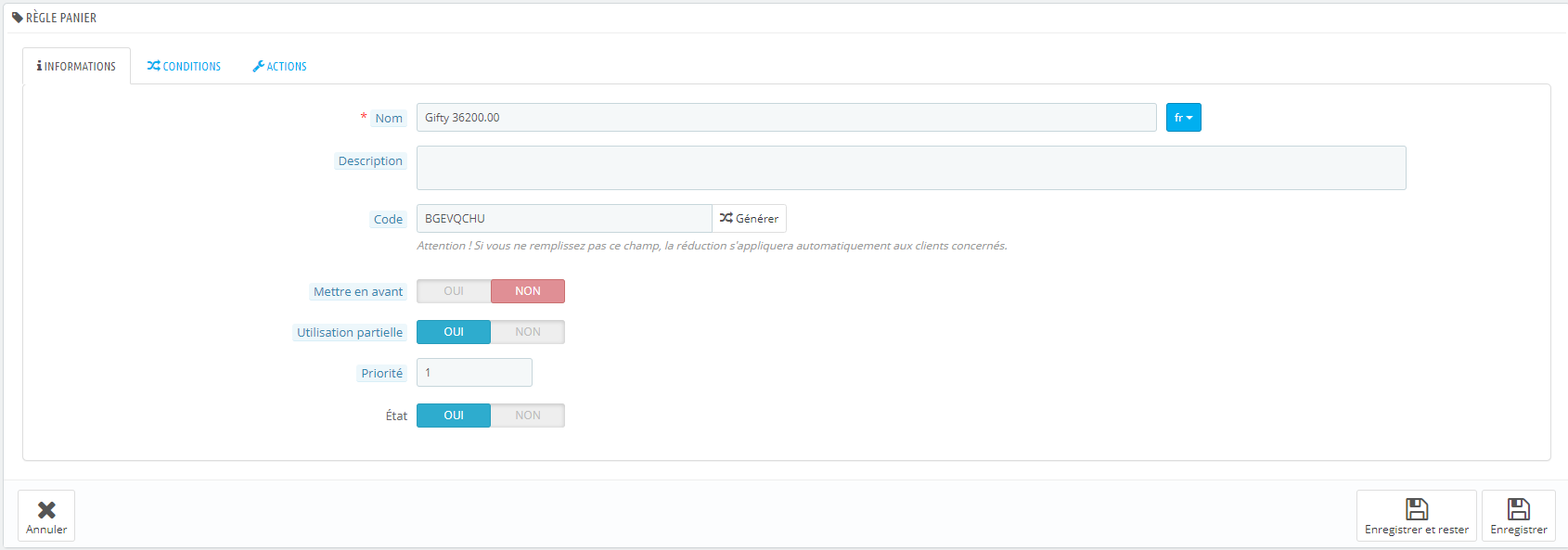The height and width of the screenshot is (550, 1568).
Task: Switch to the Actions tab
Action: pos(279,66)
